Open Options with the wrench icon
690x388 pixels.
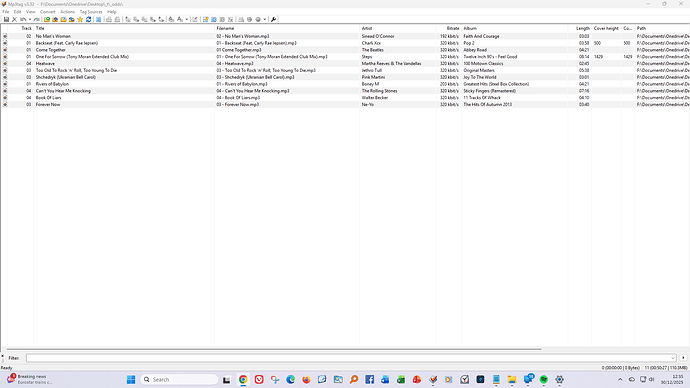[x=273, y=19]
